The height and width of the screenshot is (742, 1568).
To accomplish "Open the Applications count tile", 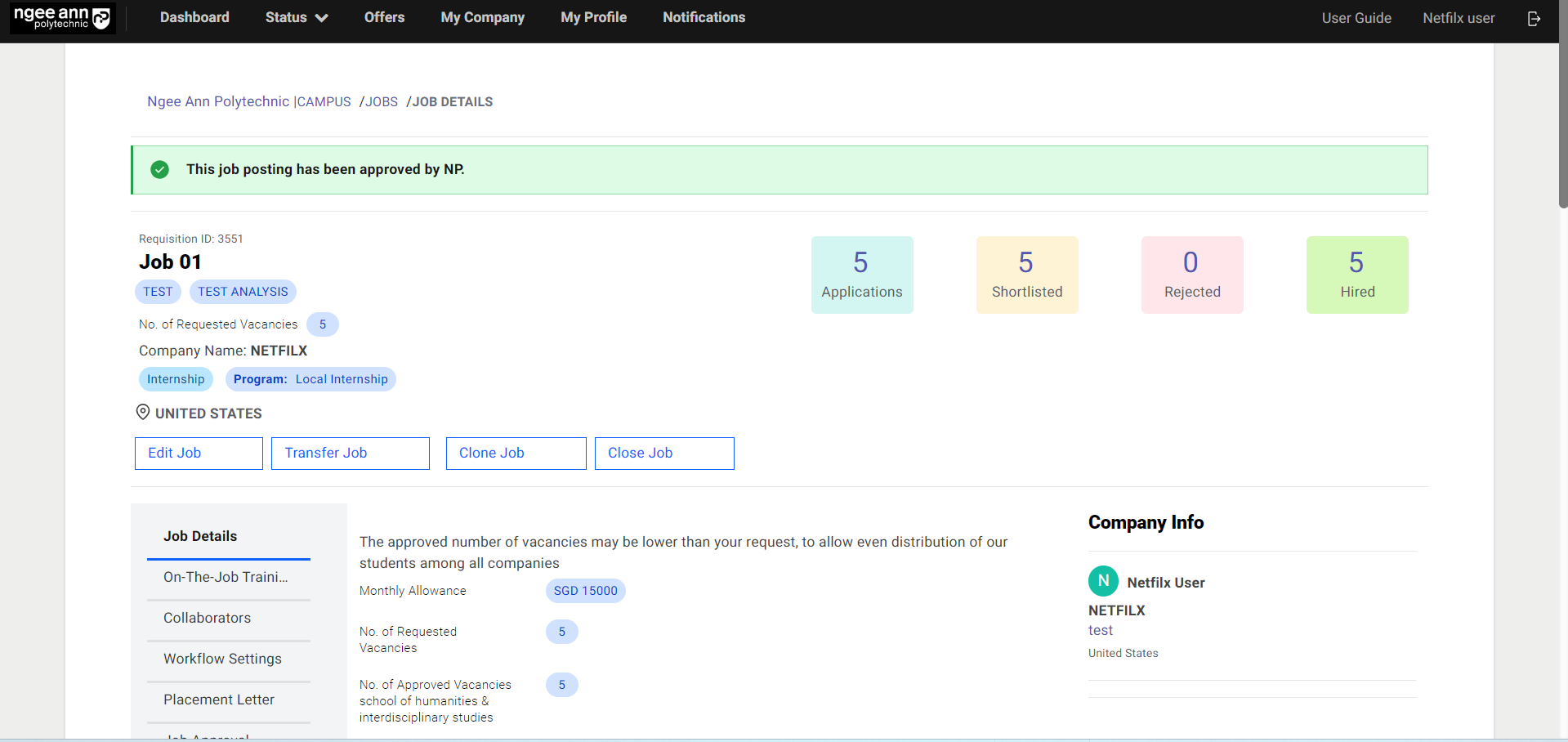I will click(861, 275).
